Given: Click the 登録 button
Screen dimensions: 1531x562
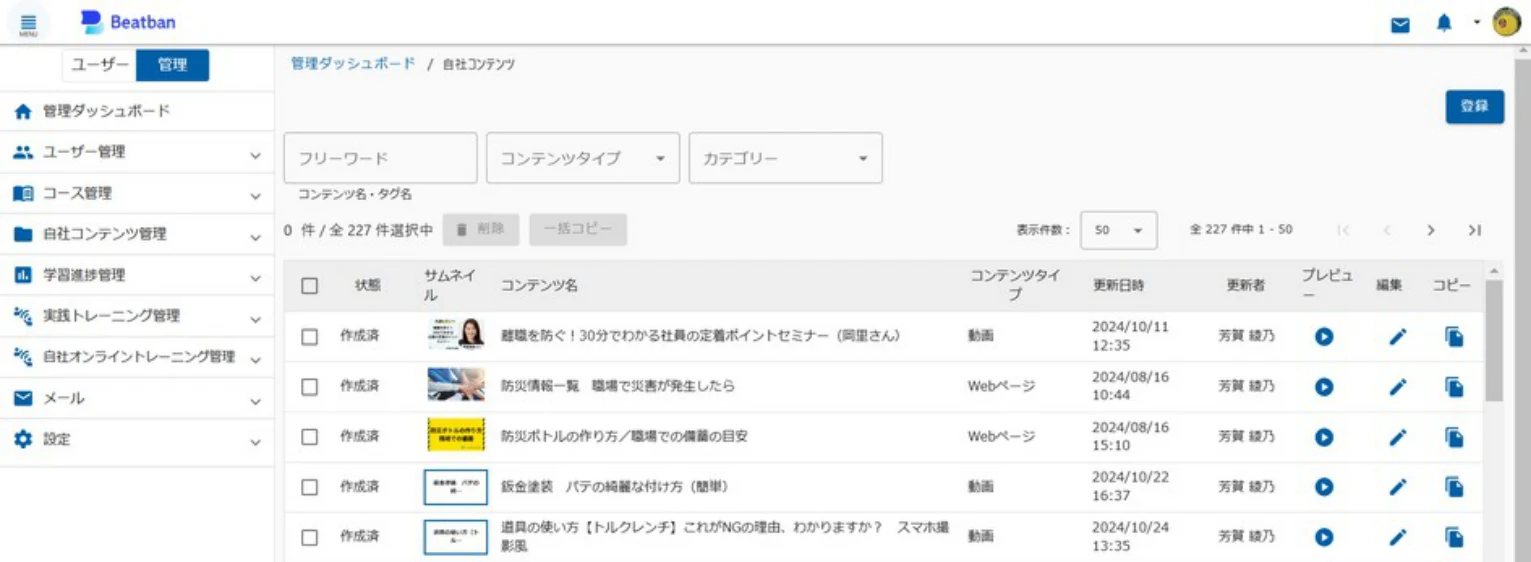Looking at the screenshot, I should (x=1474, y=106).
